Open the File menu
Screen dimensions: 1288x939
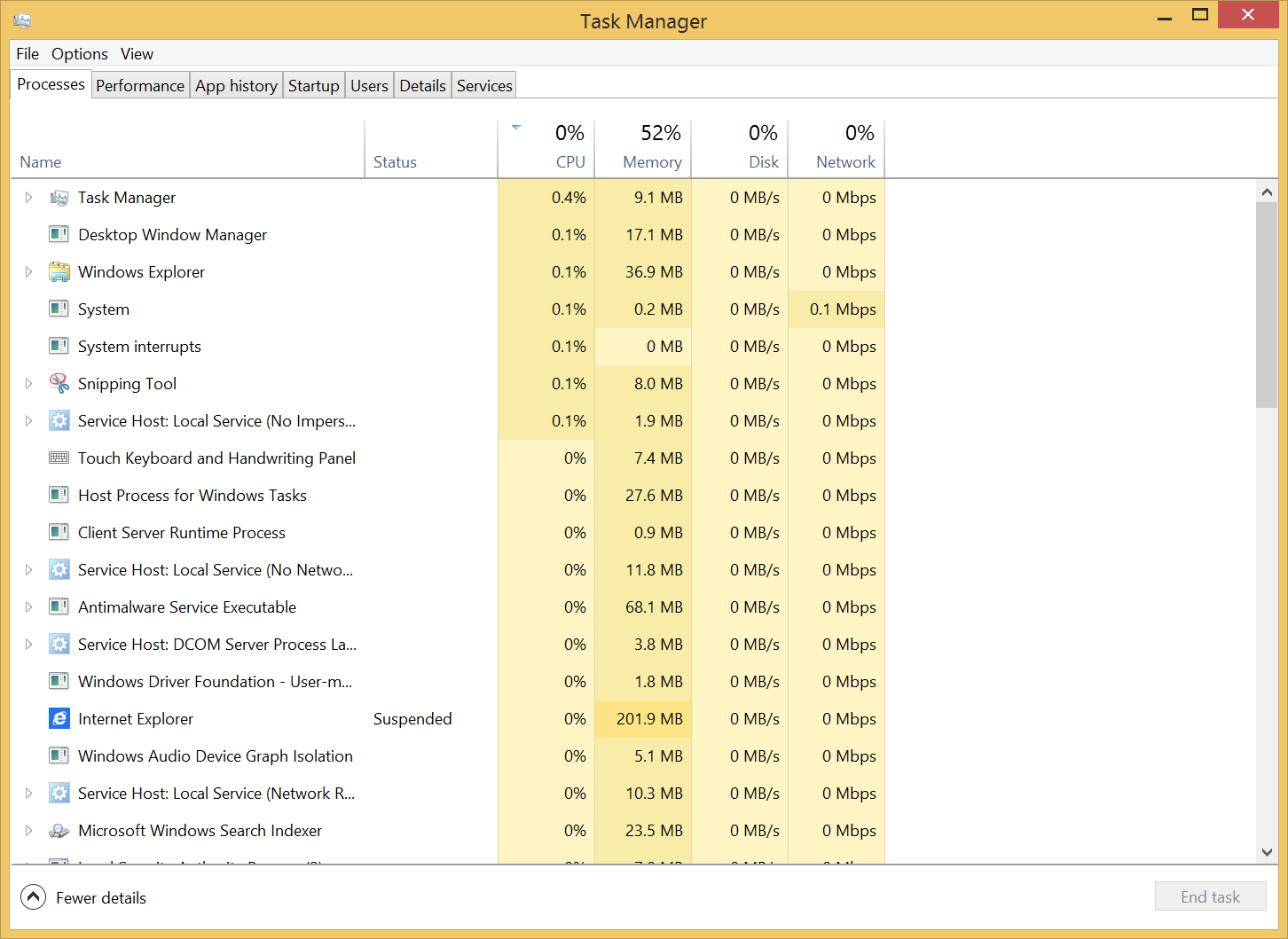[x=27, y=54]
